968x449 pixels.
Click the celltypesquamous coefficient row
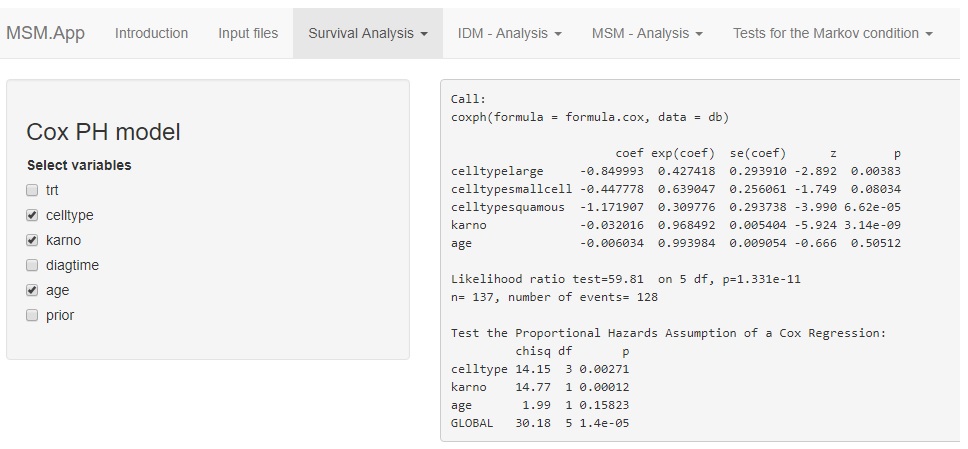pos(675,207)
